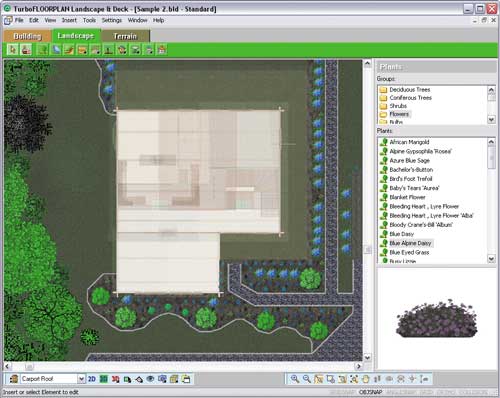
Task: Click the last icon of the bottom-left view toolbar
Action: 186,379
